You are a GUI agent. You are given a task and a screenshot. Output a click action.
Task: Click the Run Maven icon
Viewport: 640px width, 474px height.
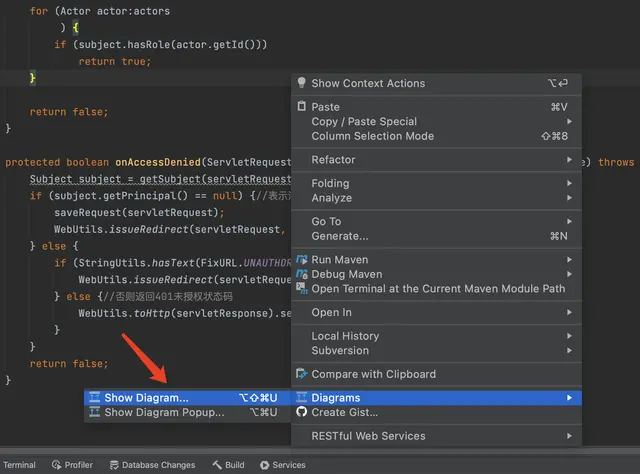click(x=302, y=259)
